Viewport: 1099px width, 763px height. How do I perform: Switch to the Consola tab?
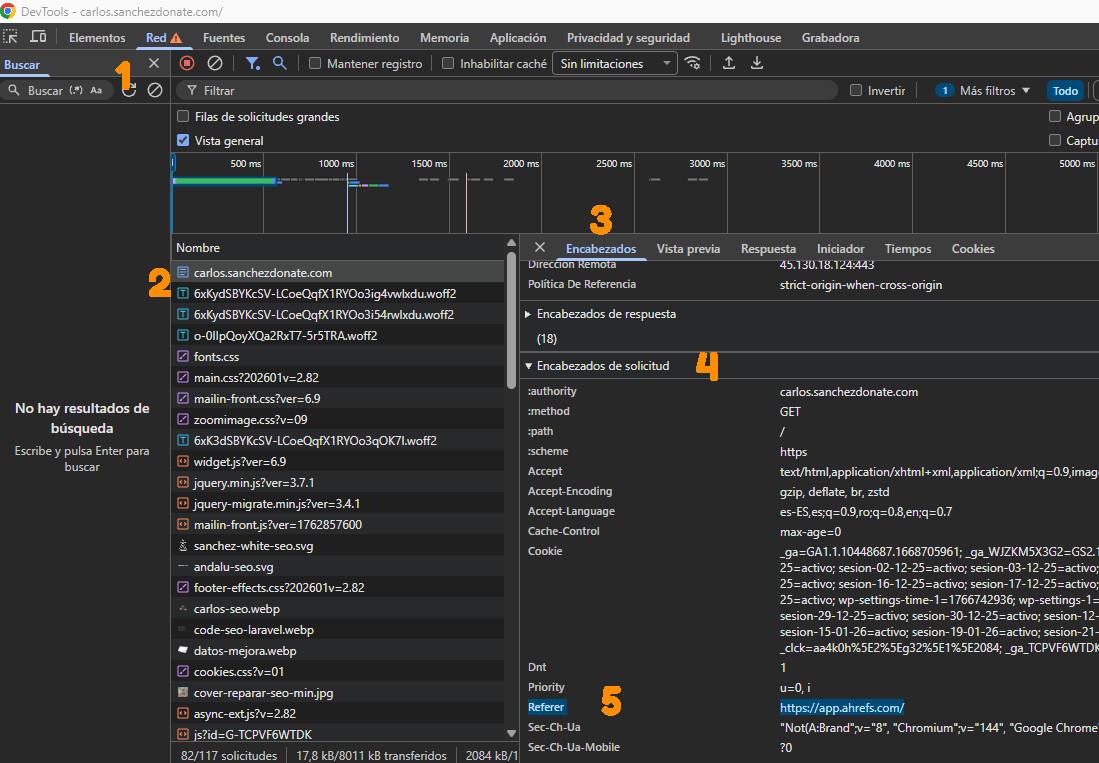click(287, 37)
